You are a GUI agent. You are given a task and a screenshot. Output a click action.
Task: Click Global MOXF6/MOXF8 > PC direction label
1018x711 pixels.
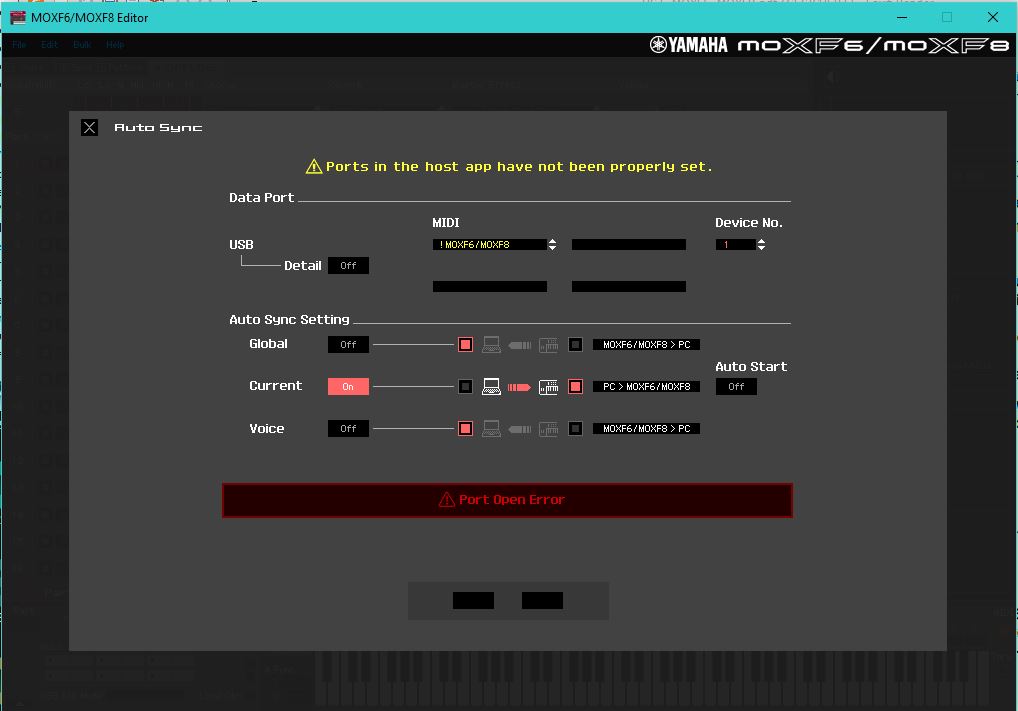click(x=646, y=345)
